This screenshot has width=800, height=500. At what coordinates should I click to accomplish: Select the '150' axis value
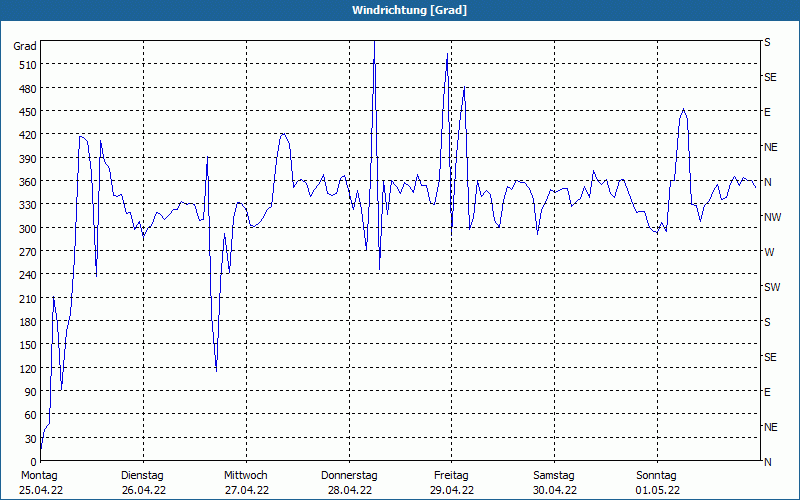28,345
